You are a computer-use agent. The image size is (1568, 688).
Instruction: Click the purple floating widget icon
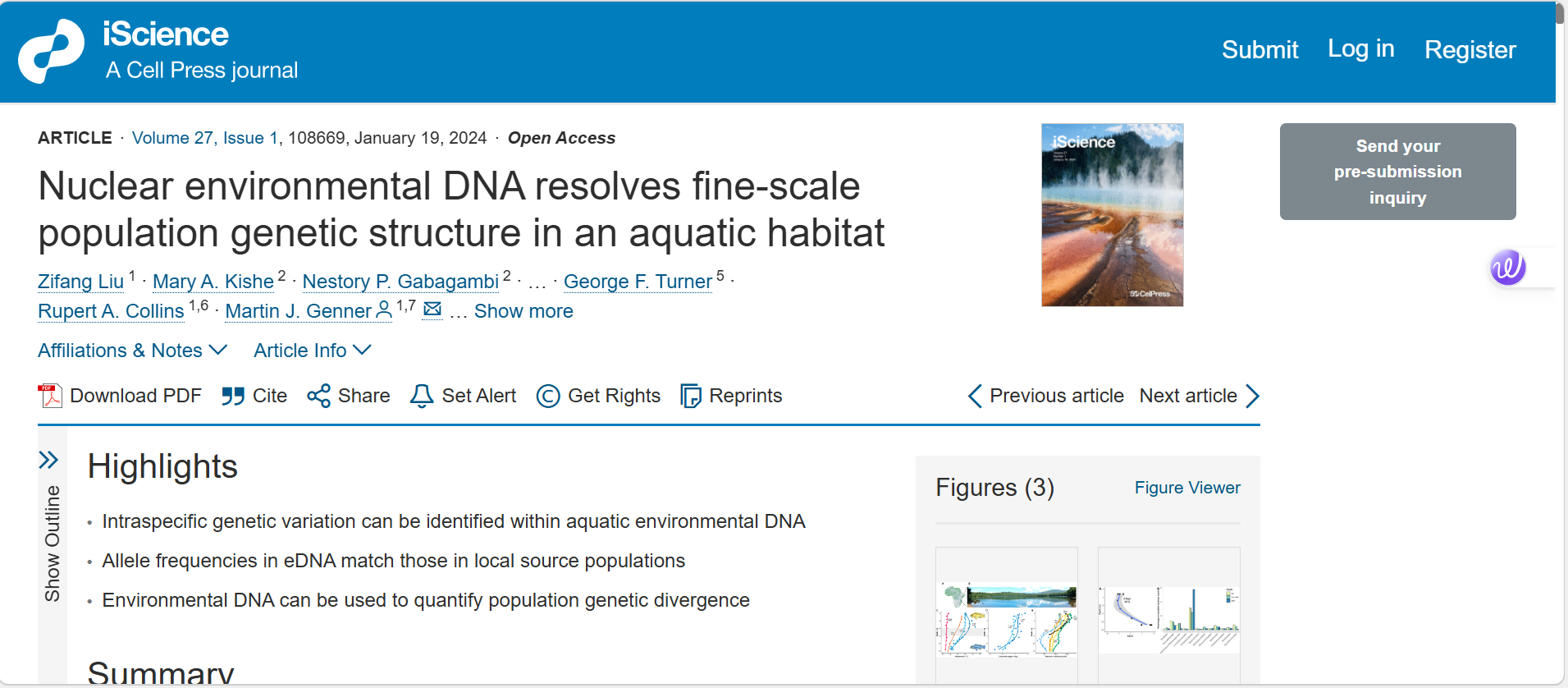pyautogui.click(x=1507, y=268)
